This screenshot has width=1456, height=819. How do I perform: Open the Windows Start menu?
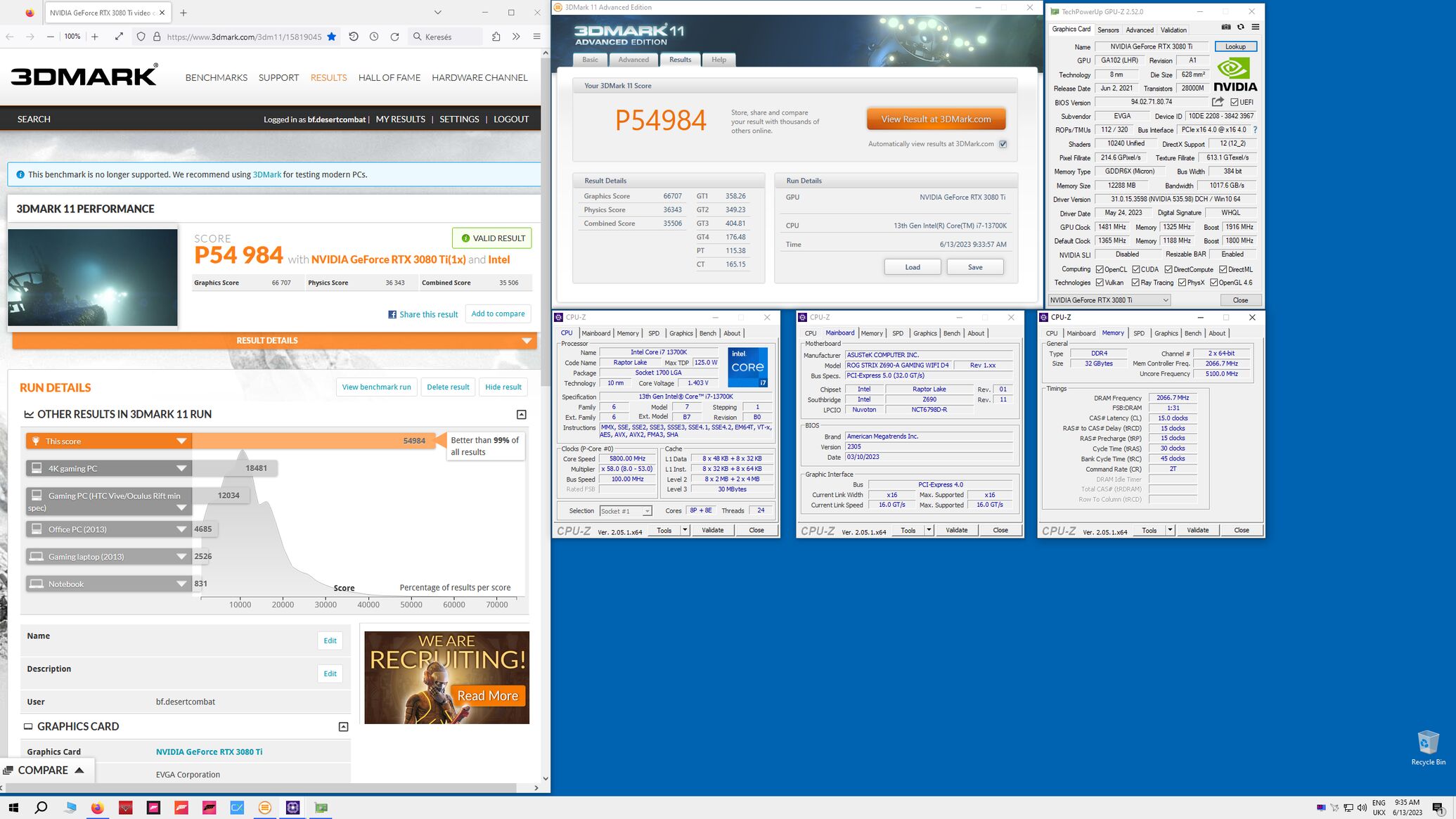(13, 807)
